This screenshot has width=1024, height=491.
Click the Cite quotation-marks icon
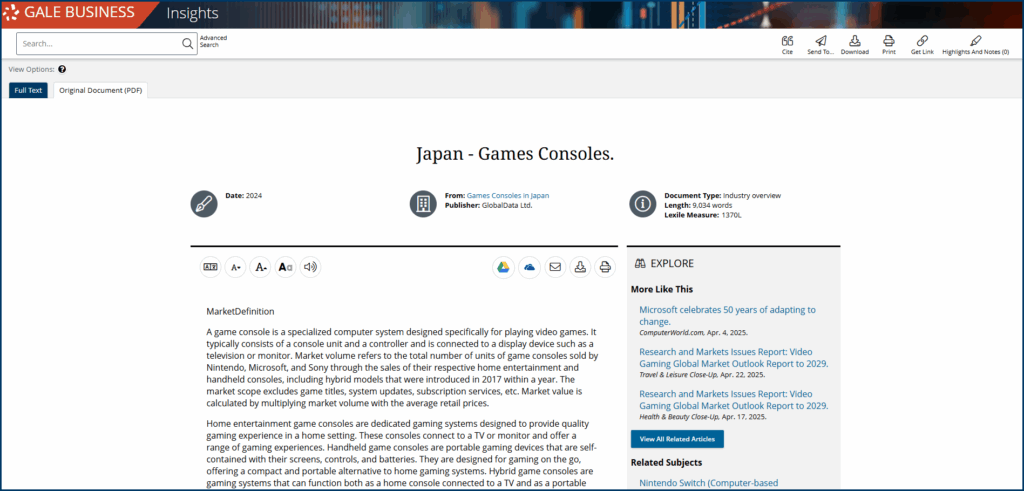(x=787, y=40)
